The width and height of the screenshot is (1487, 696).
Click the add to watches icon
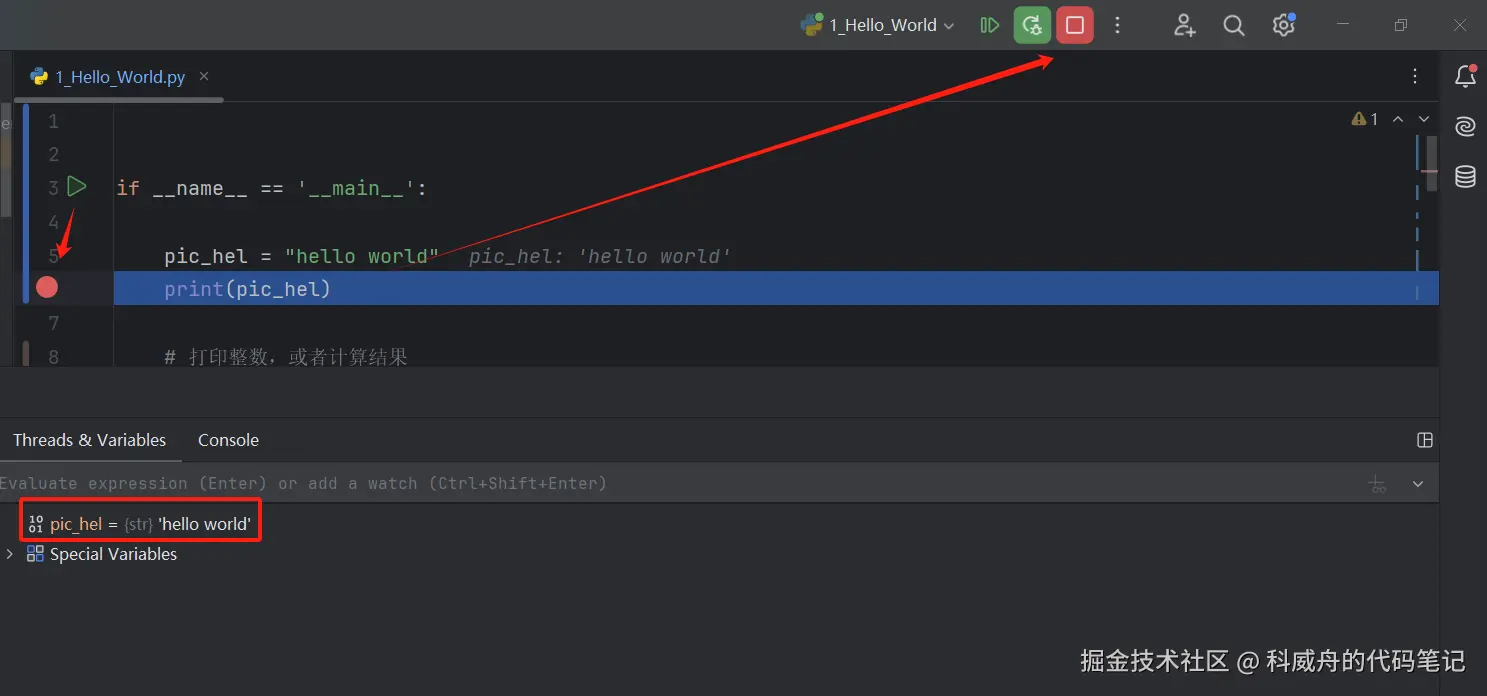pyautogui.click(x=1378, y=484)
